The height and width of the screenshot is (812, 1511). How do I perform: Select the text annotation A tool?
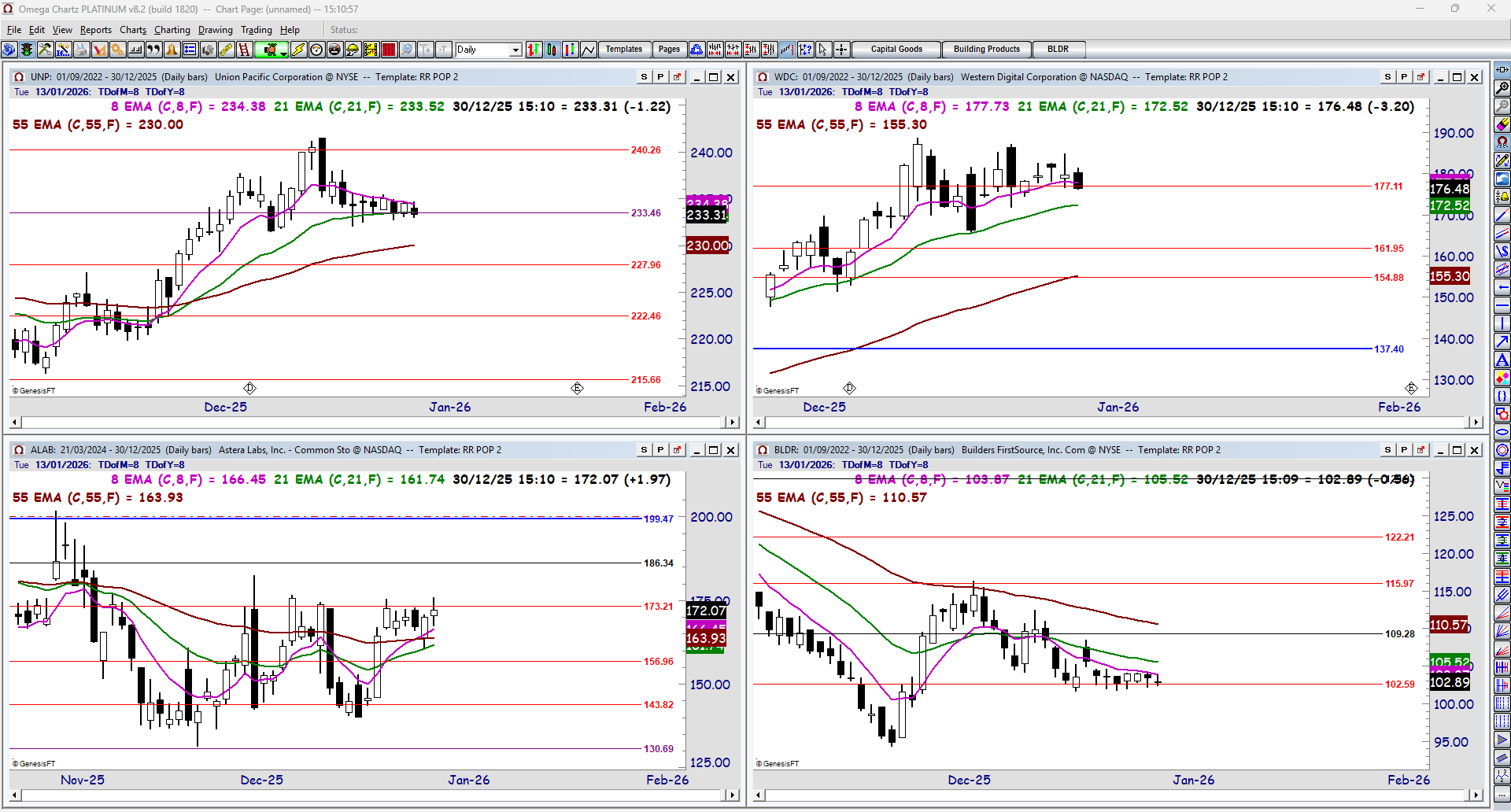pos(1502,360)
